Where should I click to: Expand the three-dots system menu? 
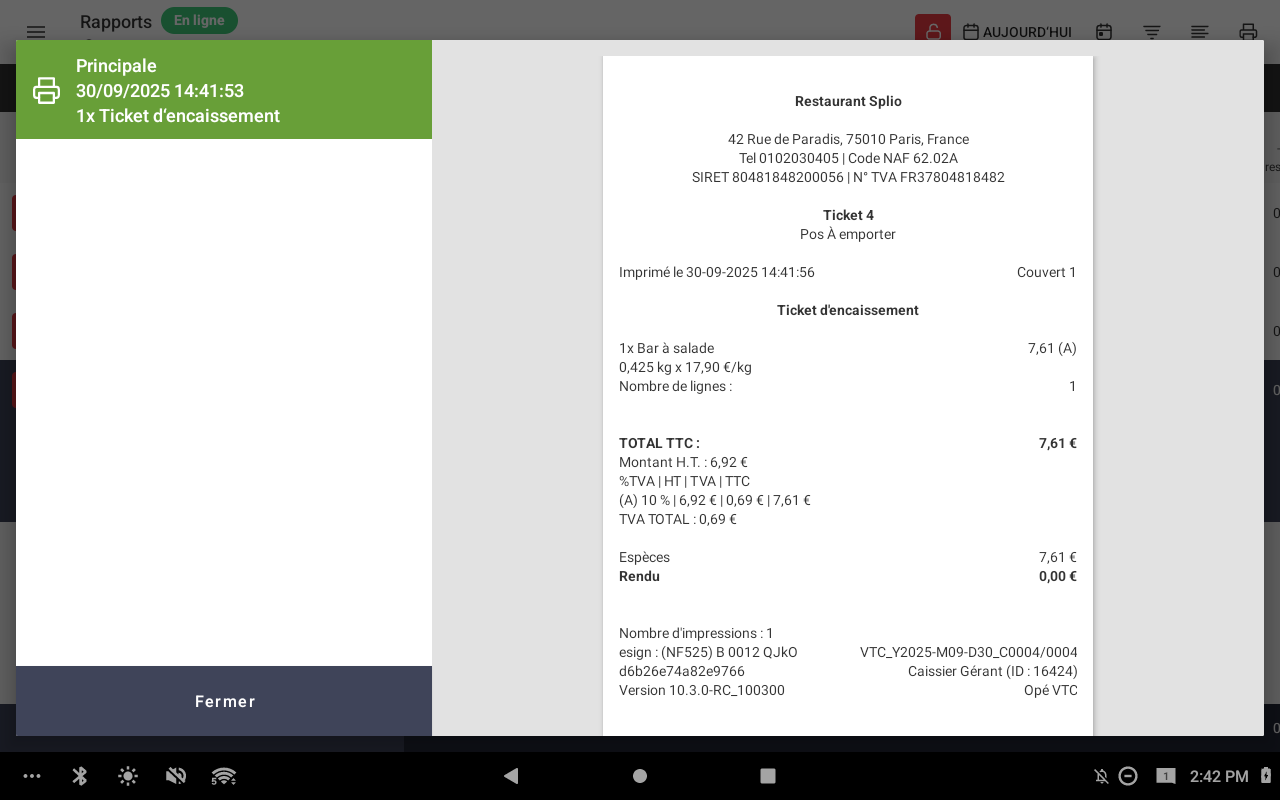point(32,776)
